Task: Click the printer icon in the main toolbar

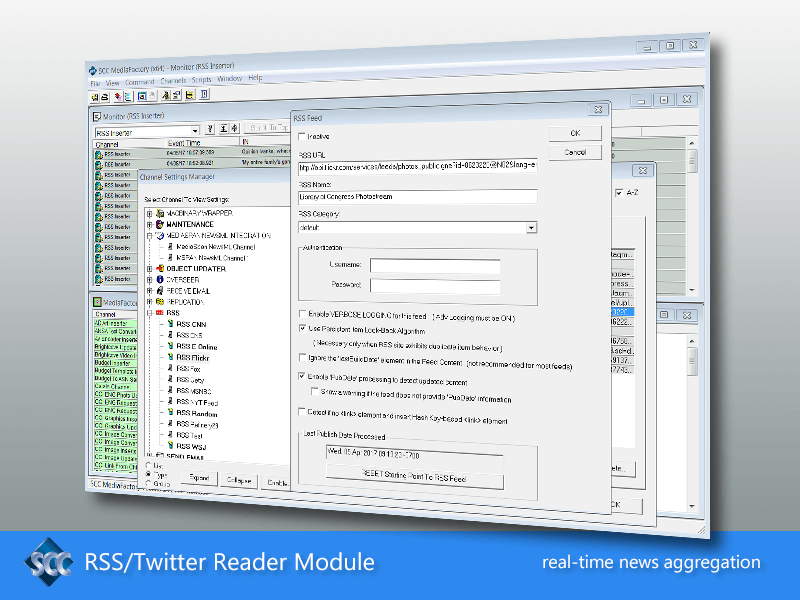Action: coord(105,97)
